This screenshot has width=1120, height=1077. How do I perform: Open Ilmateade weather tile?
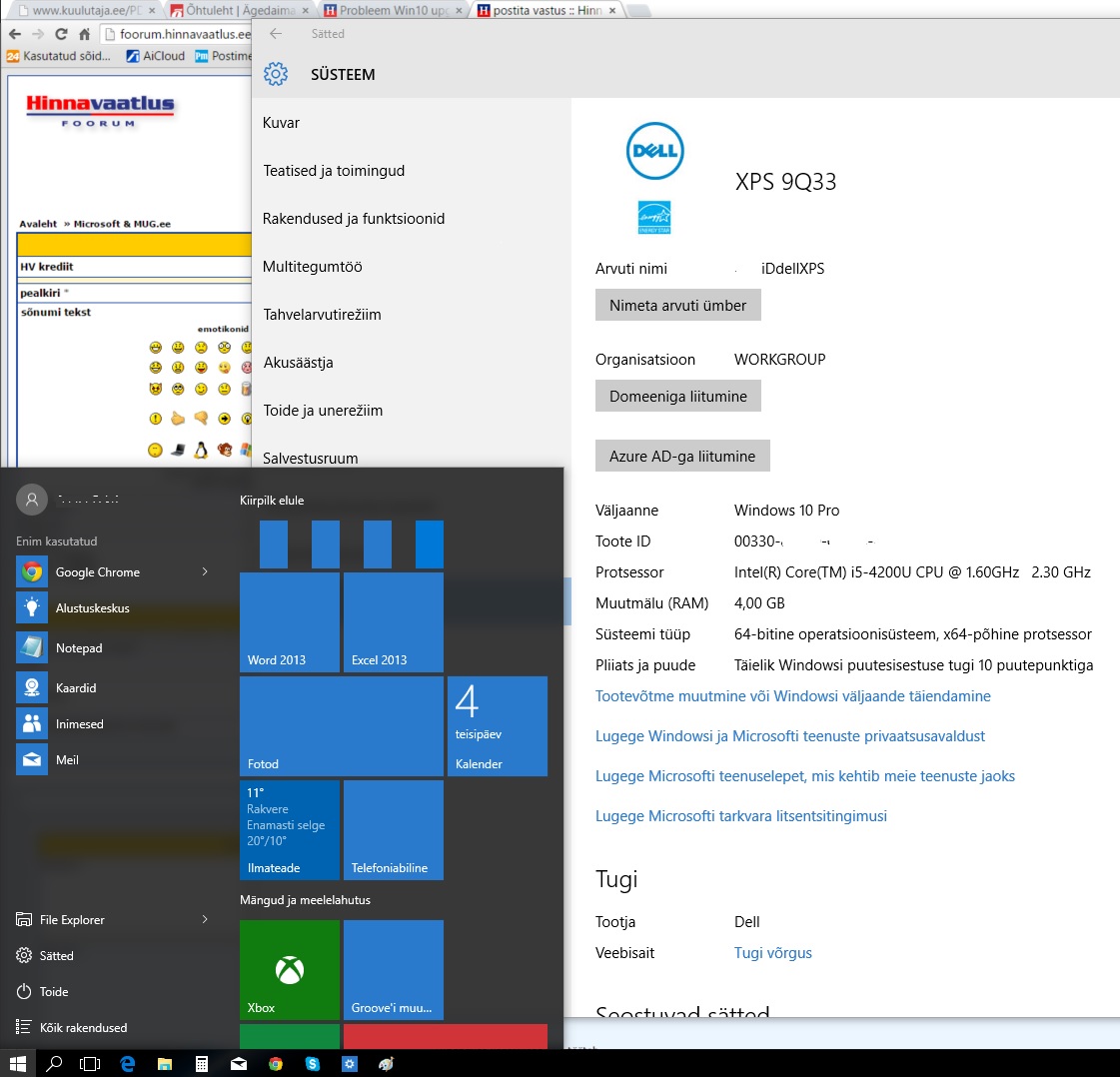(290, 830)
